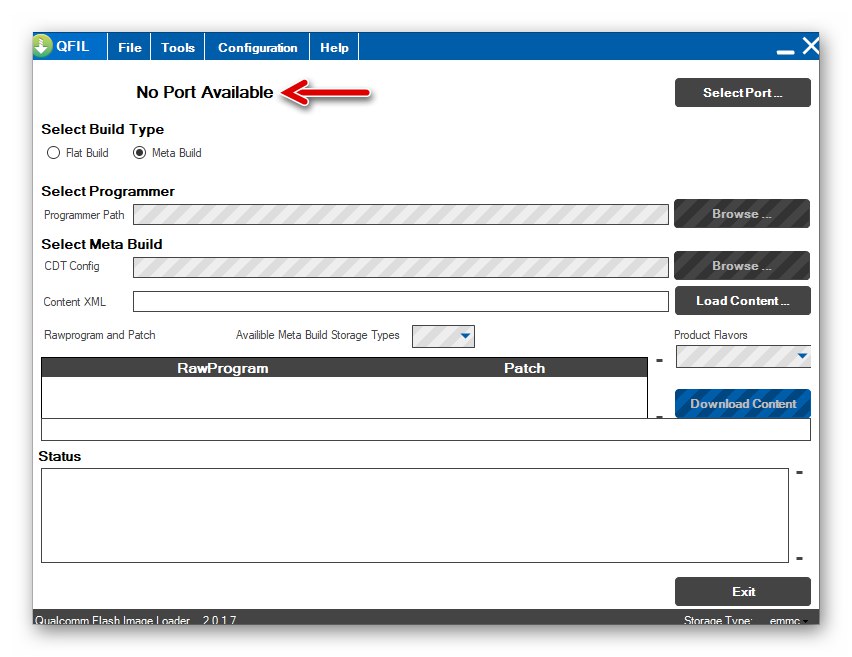The width and height of the screenshot is (852, 657).
Task: Click the Product Flavors label
Action: pyautogui.click(x=711, y=335)
